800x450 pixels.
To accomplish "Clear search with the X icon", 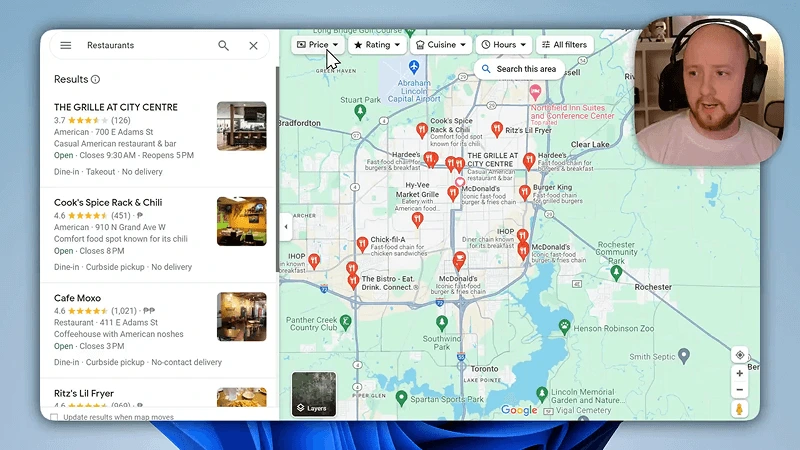I will (x=254, y=45).
